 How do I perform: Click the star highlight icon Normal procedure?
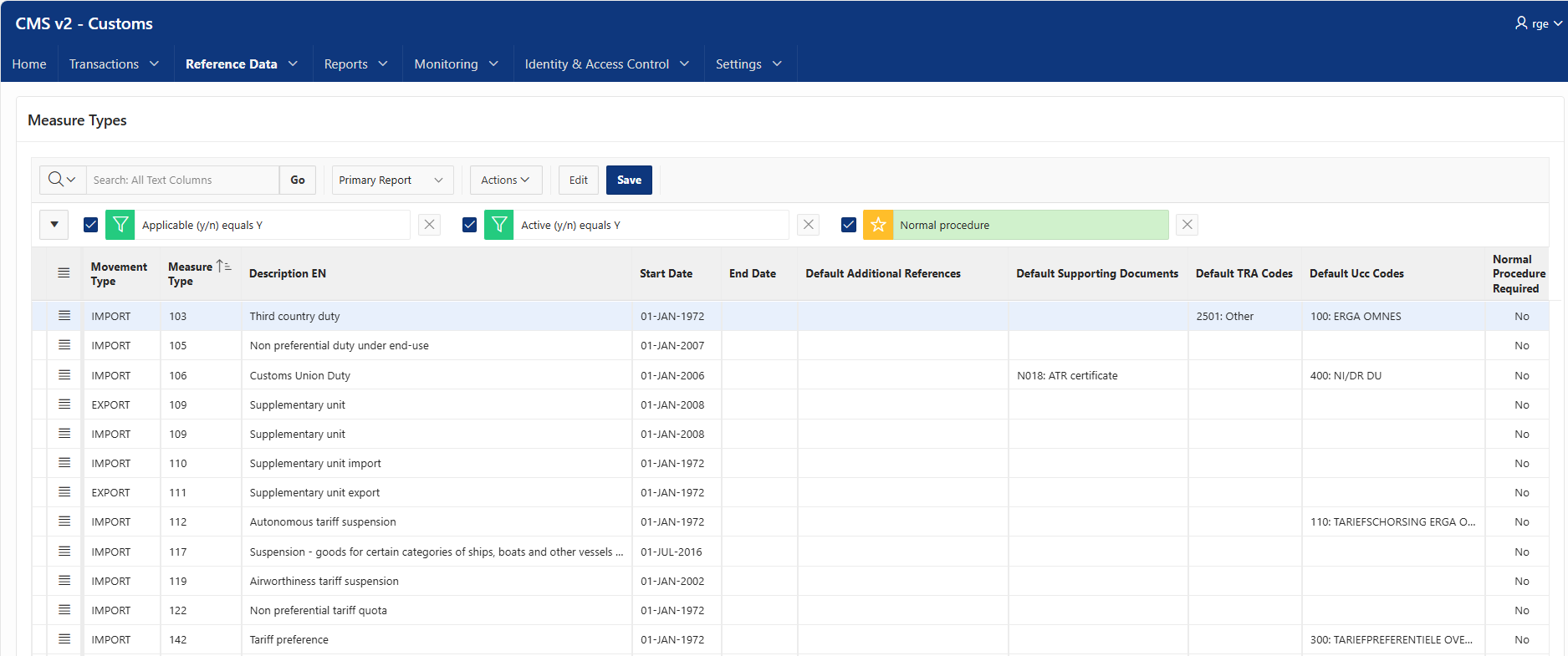point(878,225)
